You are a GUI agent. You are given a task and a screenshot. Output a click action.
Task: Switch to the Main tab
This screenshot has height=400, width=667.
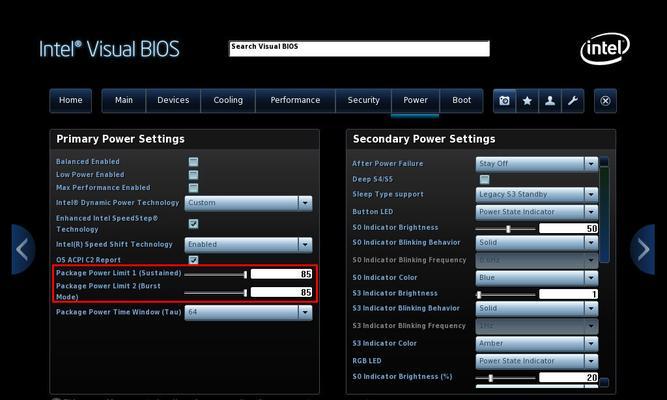click(x=124, y=101)
